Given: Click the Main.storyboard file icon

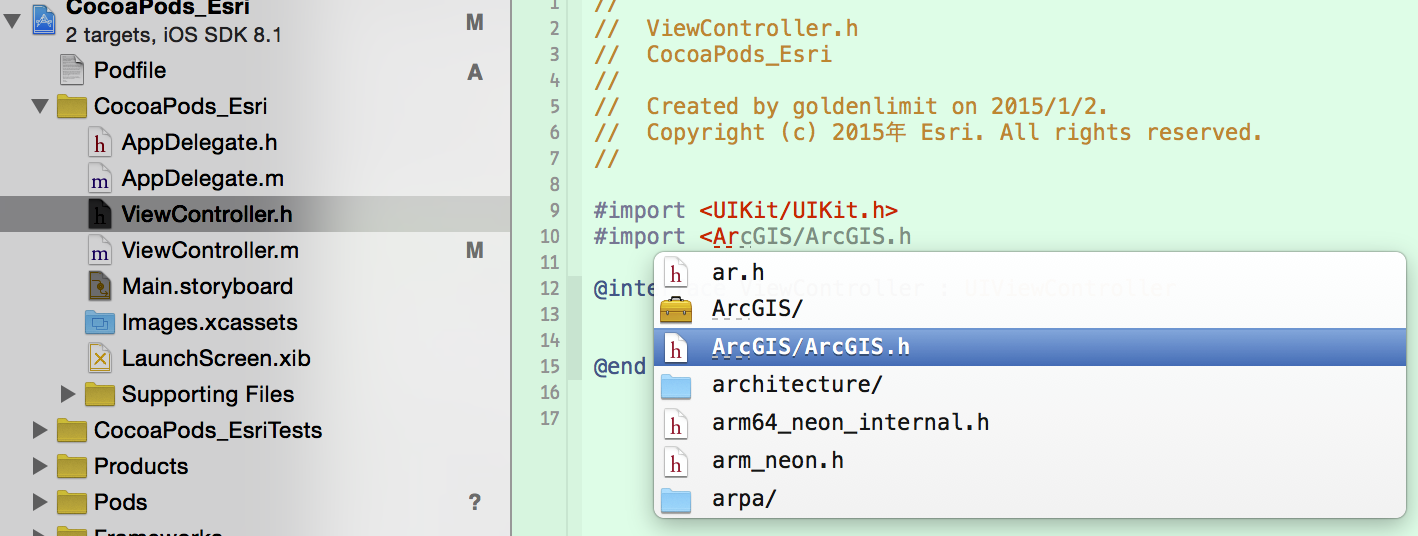Looking at the screenshot, I should (x=100, y=287).
